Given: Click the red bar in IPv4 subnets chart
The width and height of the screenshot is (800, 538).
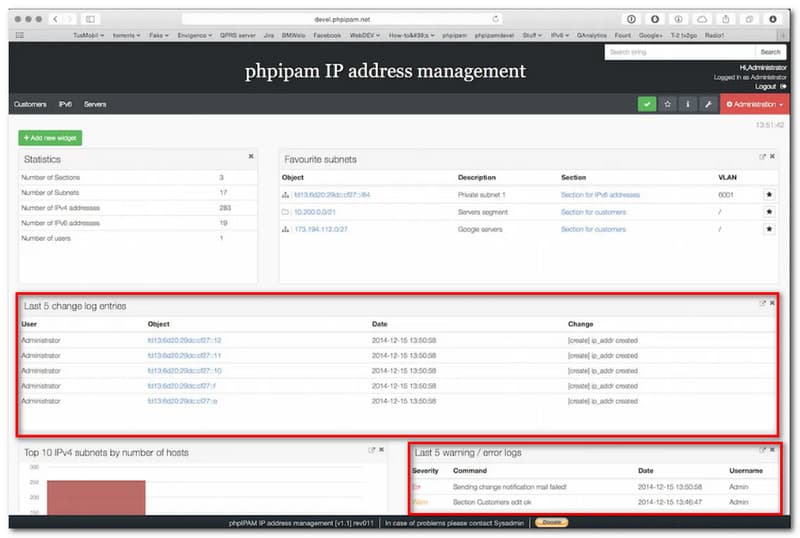Looking at the screenshot, I should (x=95, y=495).
